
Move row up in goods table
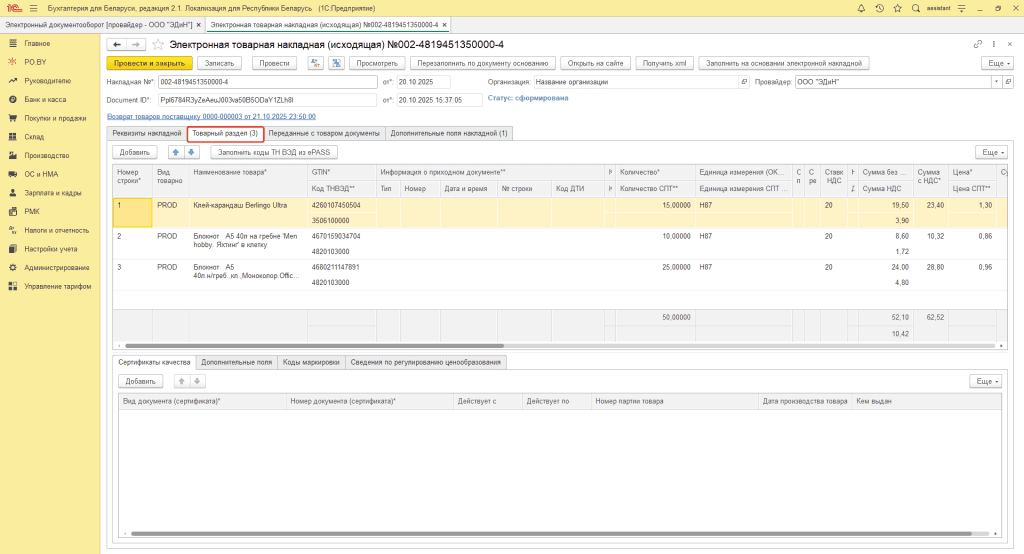coord(176,152)
